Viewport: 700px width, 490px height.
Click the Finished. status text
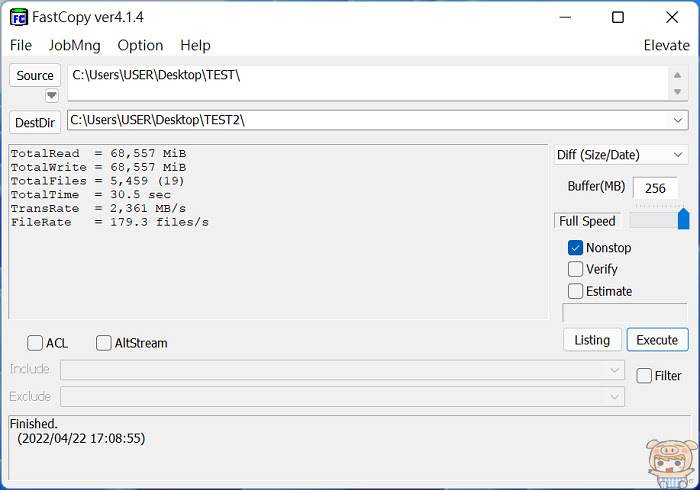(x=34, y=424)
